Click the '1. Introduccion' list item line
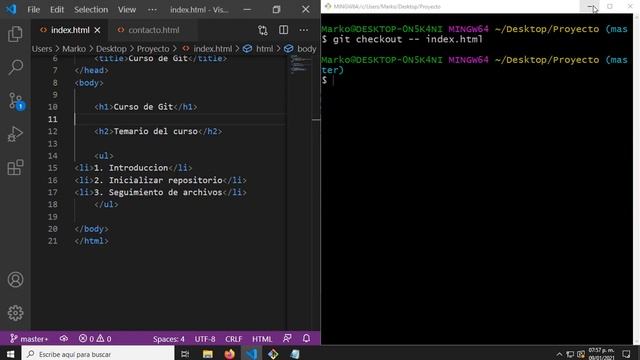This screenshot has width=640, height=360. (133, 168)
